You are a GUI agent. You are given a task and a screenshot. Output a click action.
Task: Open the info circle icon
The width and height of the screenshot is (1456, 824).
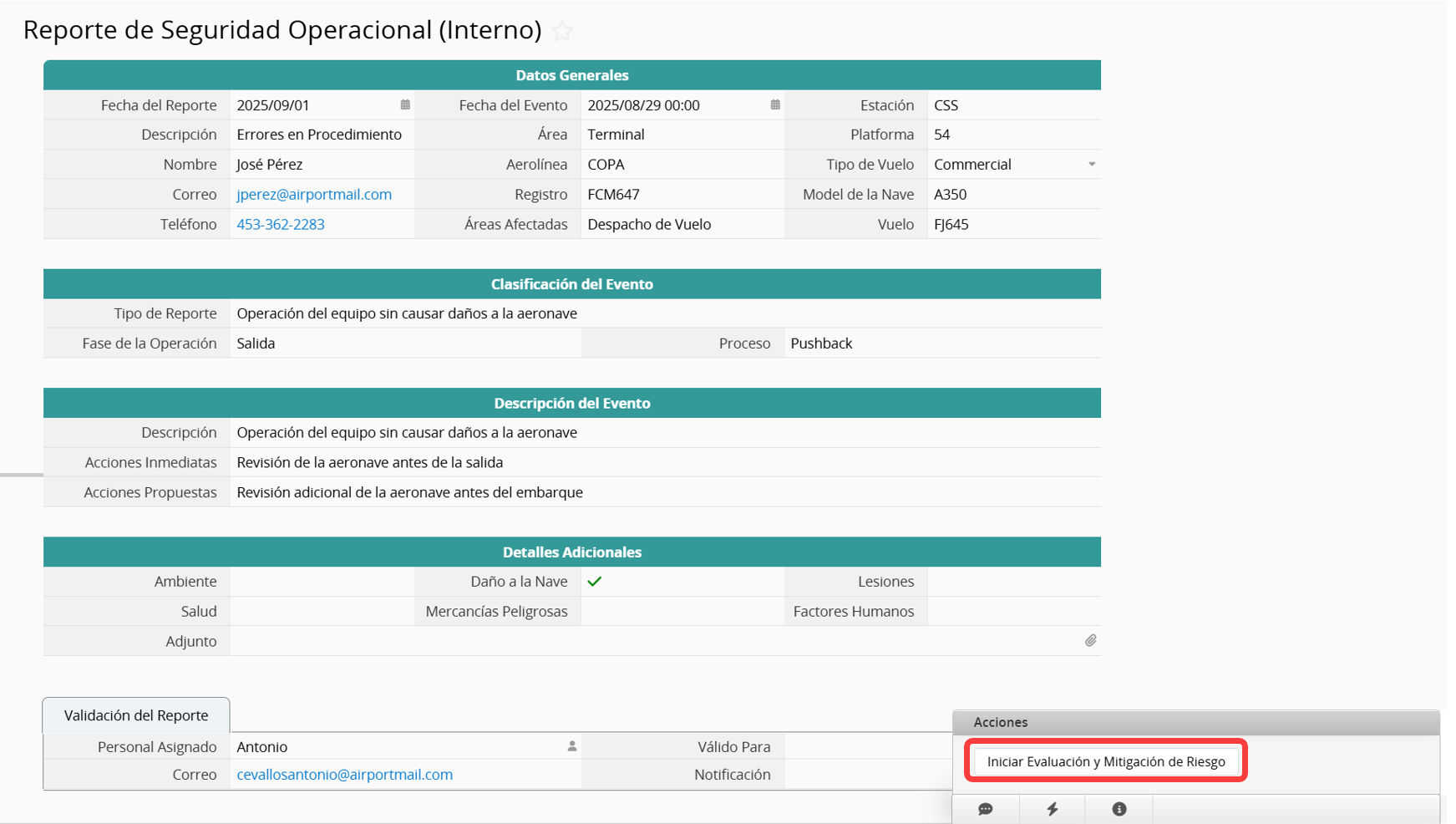click(1119, 809)
